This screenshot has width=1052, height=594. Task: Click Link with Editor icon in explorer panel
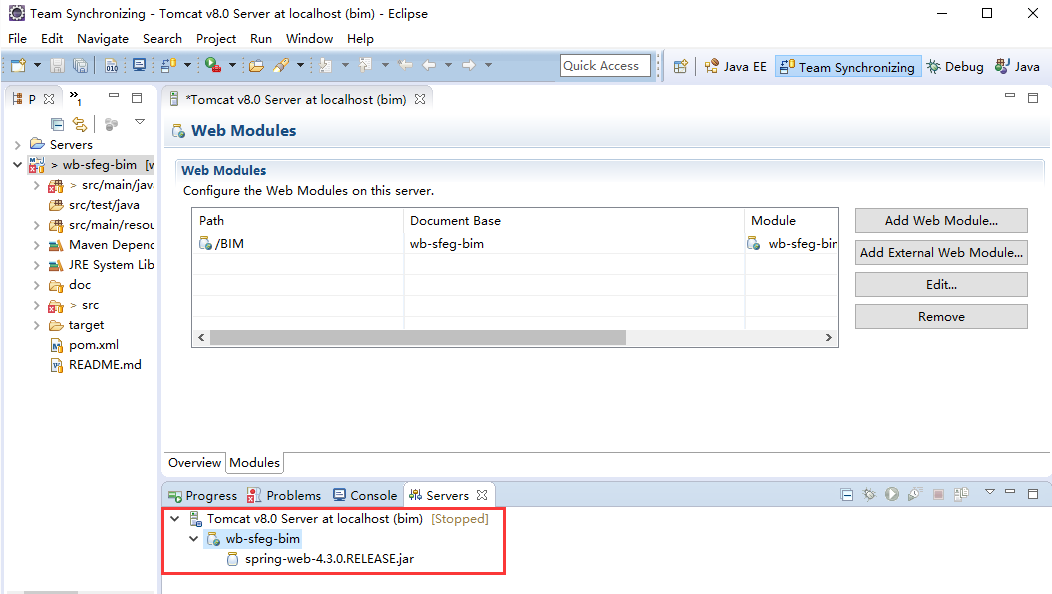(79, 124)
